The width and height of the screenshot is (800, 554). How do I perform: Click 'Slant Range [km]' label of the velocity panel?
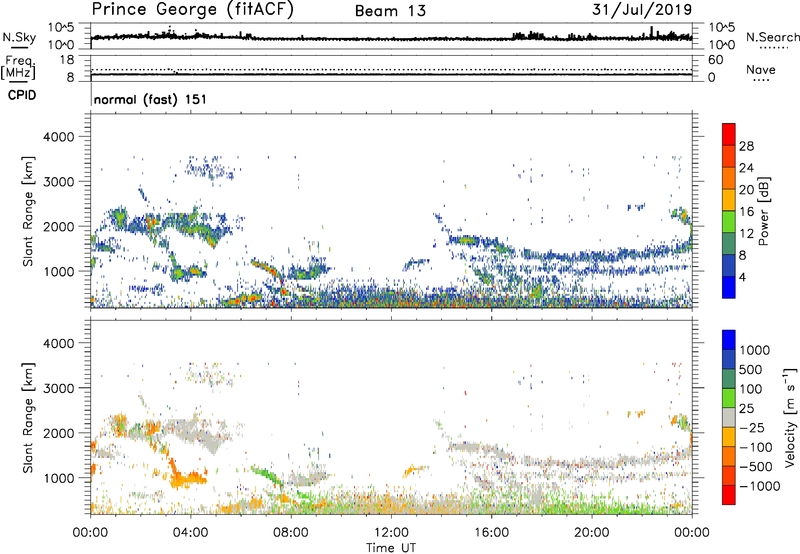[x=29, y=418]
